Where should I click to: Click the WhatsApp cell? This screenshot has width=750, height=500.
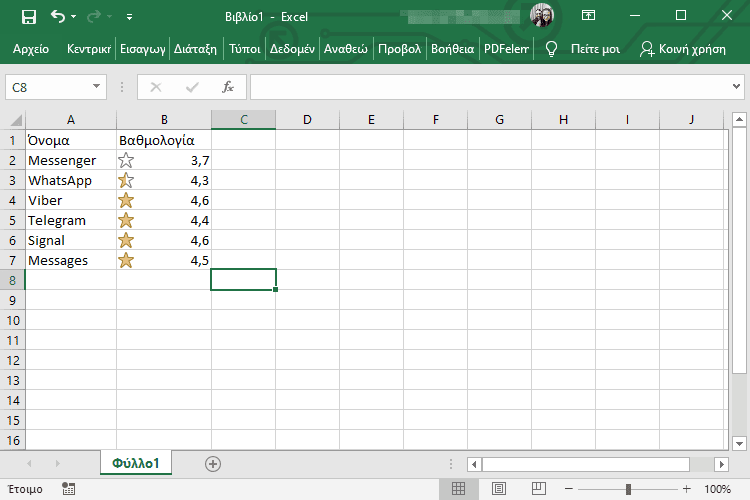pyautogui.click(x=71, y=180)
